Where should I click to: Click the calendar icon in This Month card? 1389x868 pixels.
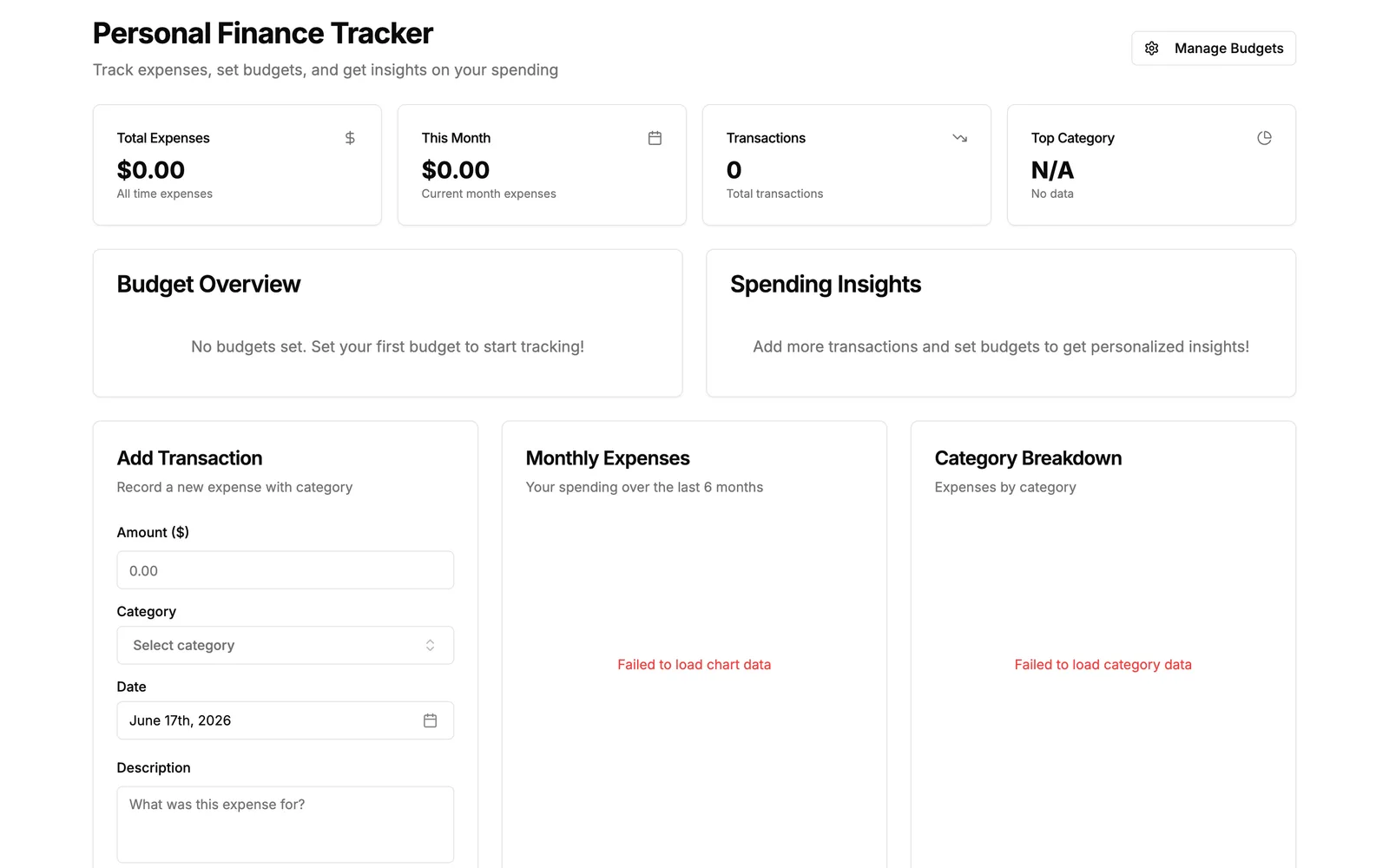coord(655,138)
